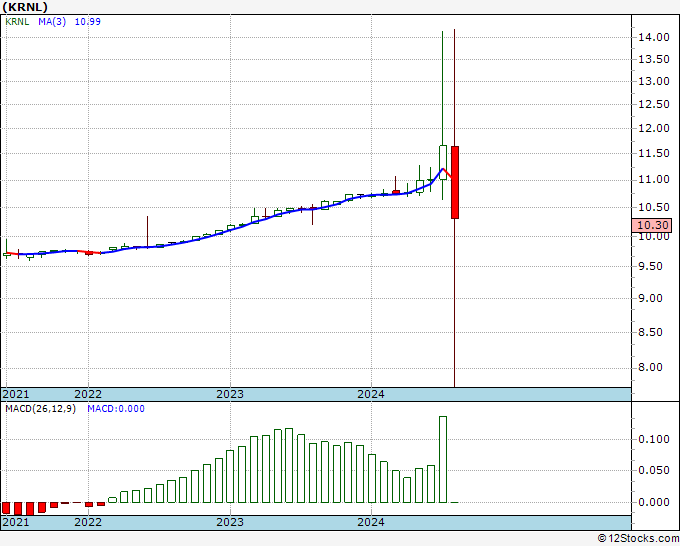Click the MACD(26,12,9) indicator label

pyautogui.click(x=40, y=409)
